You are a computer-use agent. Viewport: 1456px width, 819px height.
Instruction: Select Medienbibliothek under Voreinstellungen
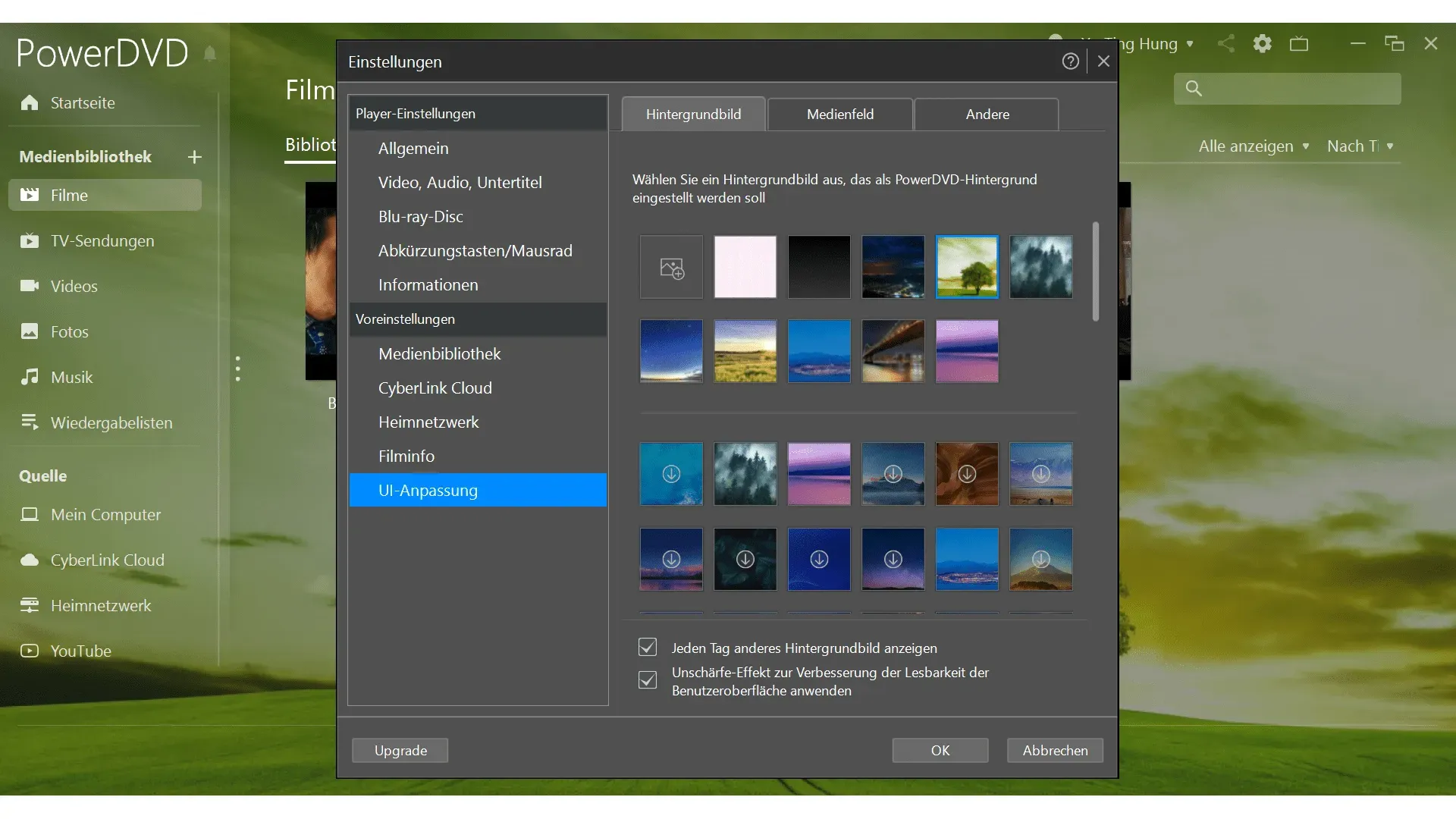[x=478, y=354]
